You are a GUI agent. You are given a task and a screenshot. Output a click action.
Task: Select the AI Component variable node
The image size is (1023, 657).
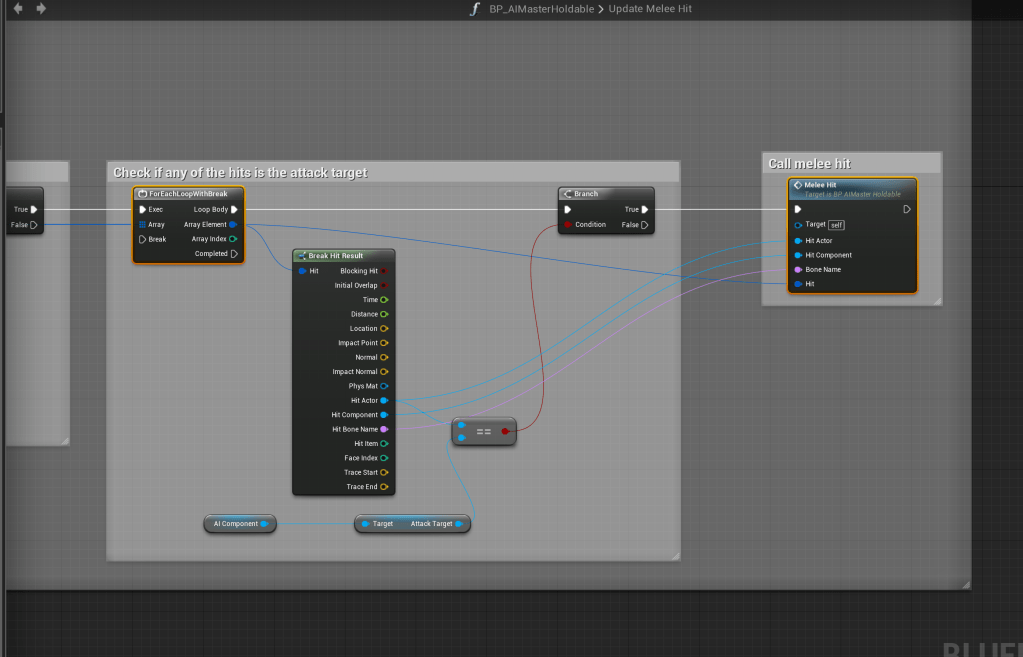click(236, 524)
